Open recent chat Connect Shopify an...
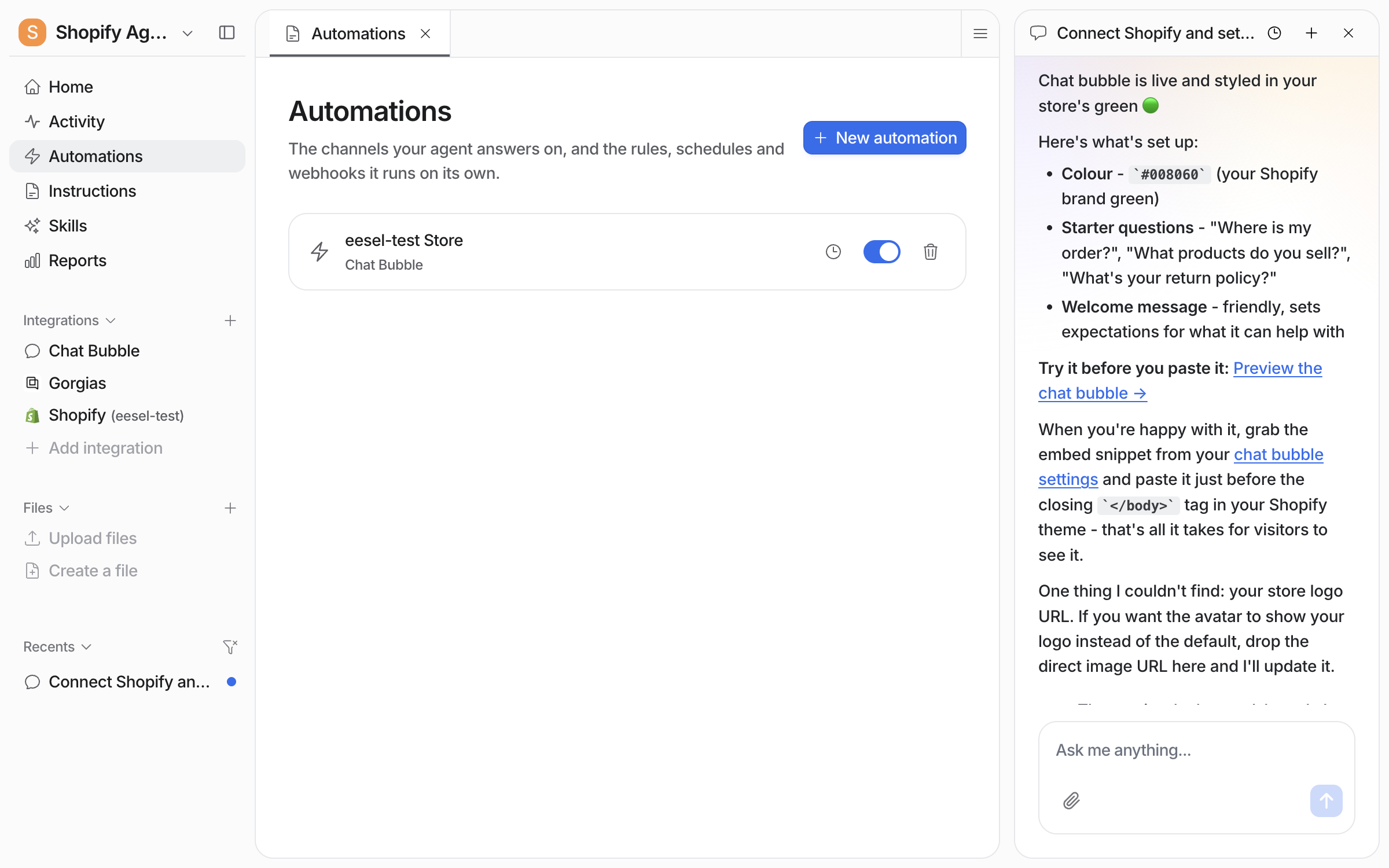 point(127,682)
